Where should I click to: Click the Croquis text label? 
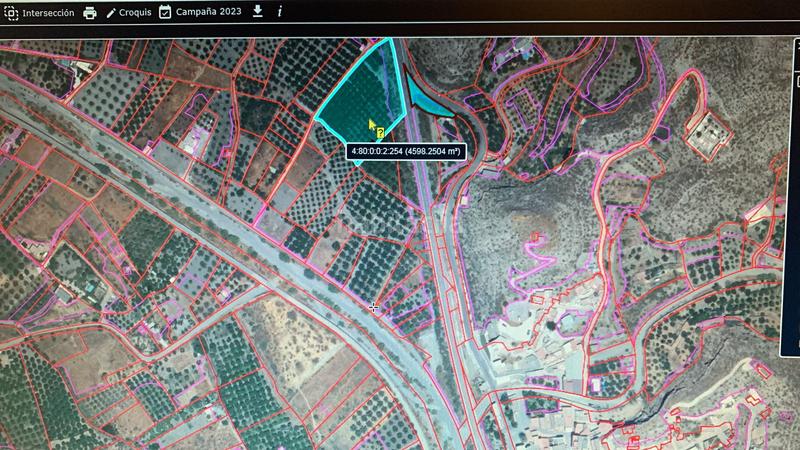135,13
